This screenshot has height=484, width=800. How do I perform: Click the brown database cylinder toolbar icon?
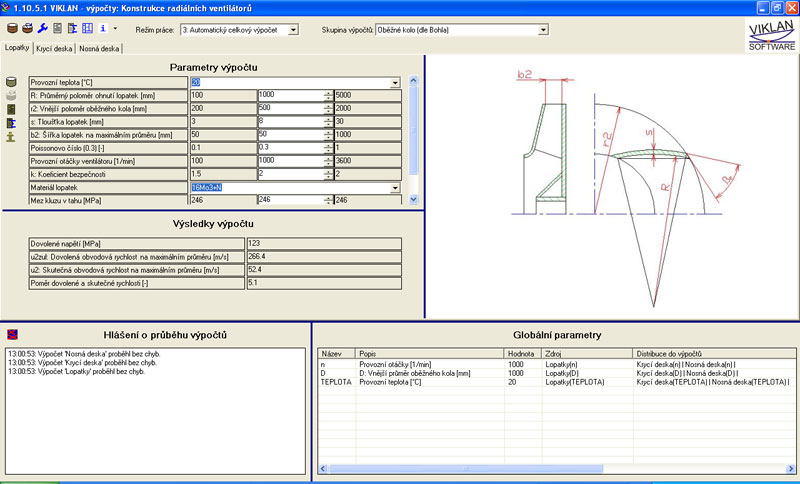[11, 28]
